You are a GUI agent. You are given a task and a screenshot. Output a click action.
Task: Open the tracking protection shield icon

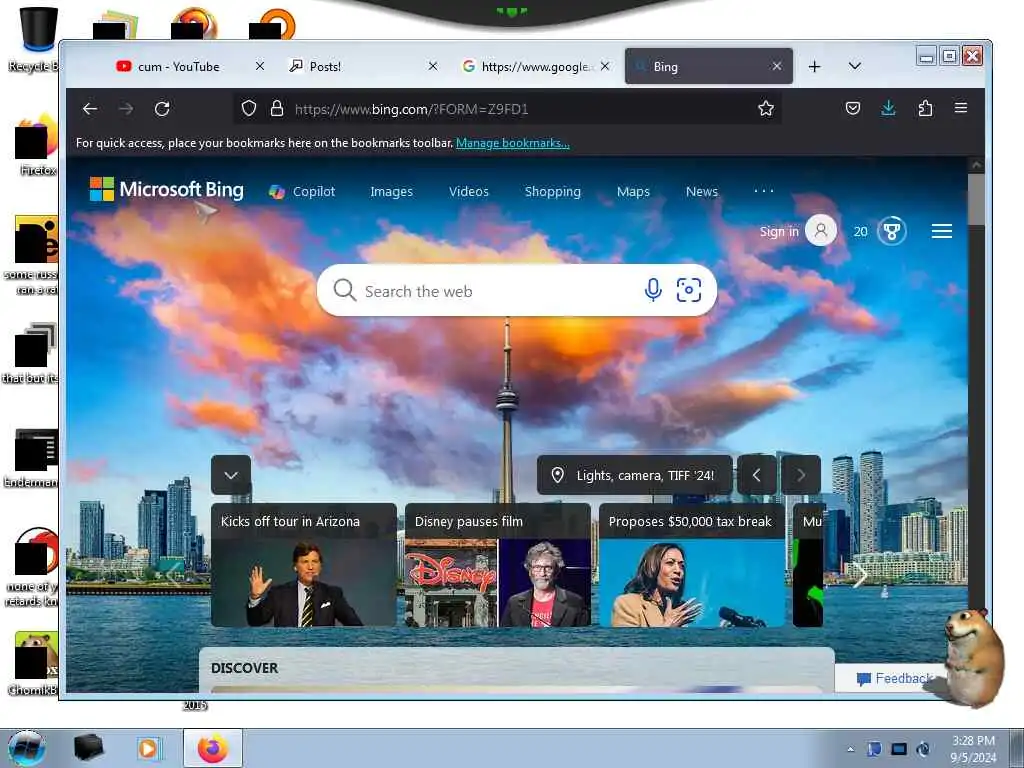point(249,108)
